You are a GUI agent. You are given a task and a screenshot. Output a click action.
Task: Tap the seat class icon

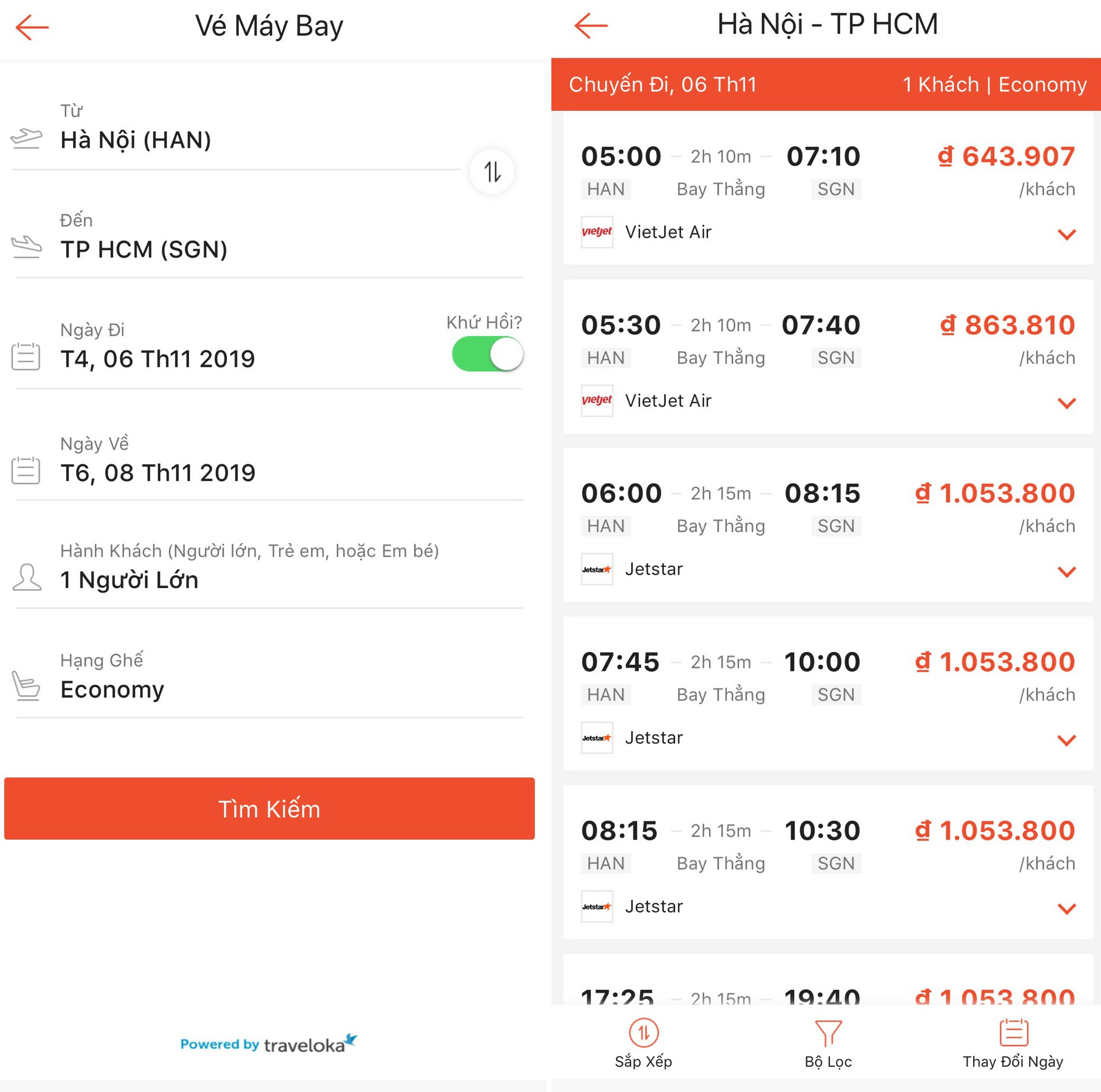pyautogui.click(x=26, y=685)
